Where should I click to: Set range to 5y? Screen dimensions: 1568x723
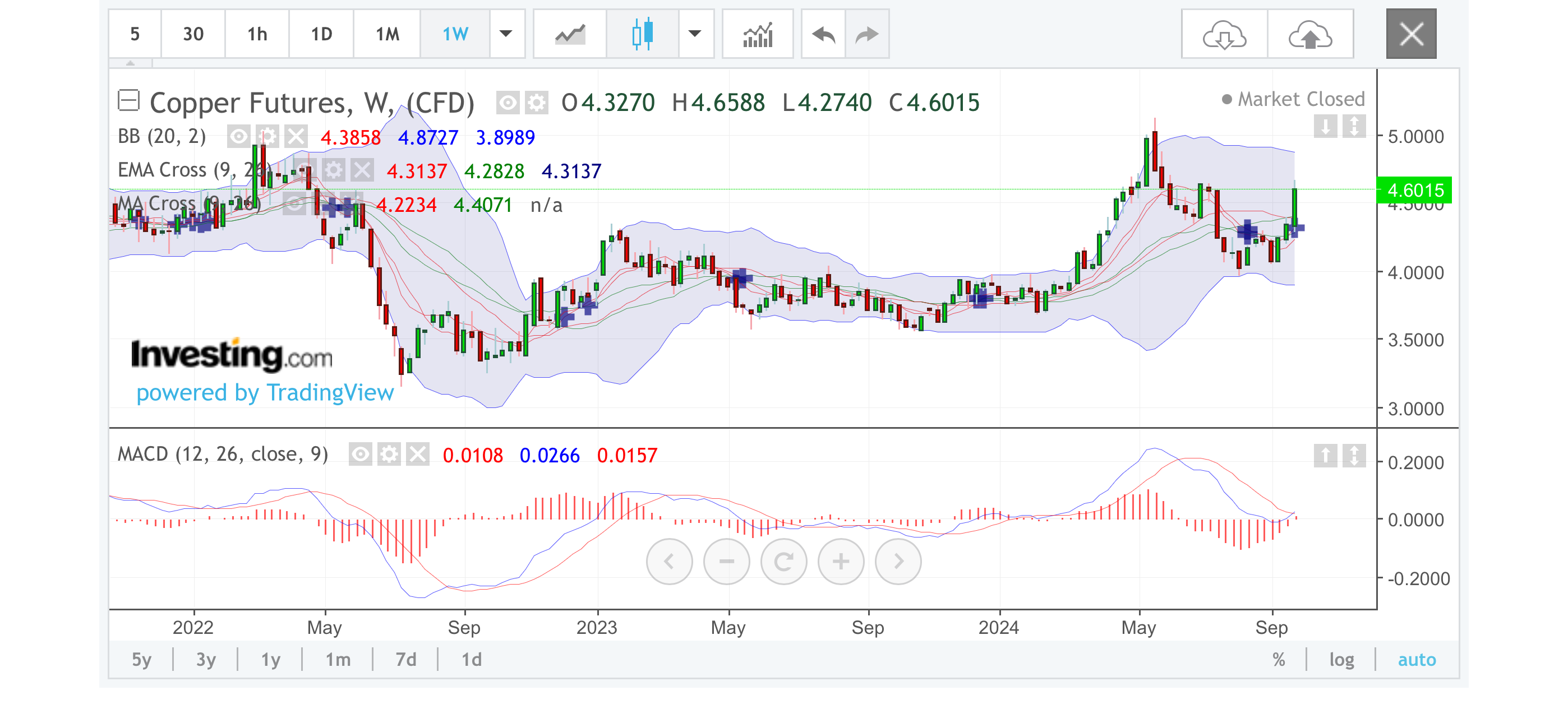tap(141, 659)
